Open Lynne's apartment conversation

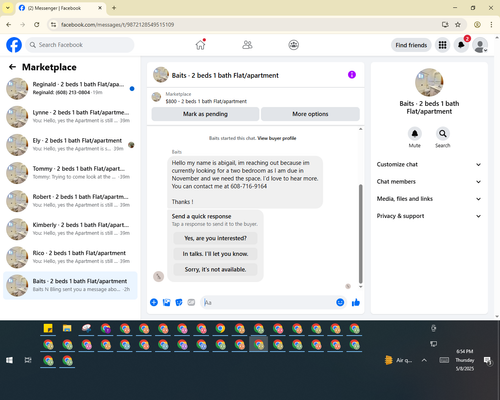click(70, 117)
